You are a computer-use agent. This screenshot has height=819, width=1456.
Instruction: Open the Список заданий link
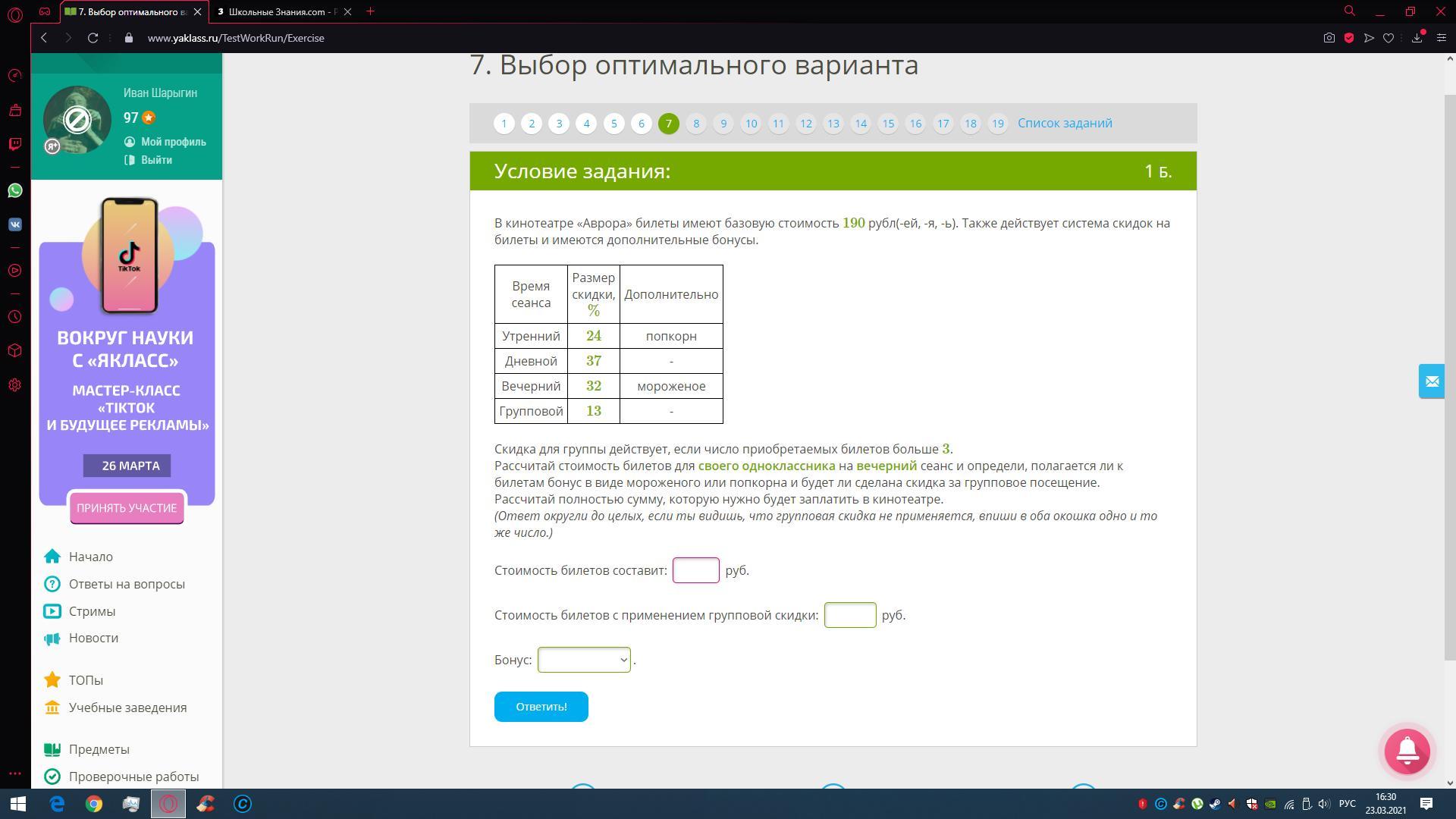pyautogui.click(x=1064, y=123)
